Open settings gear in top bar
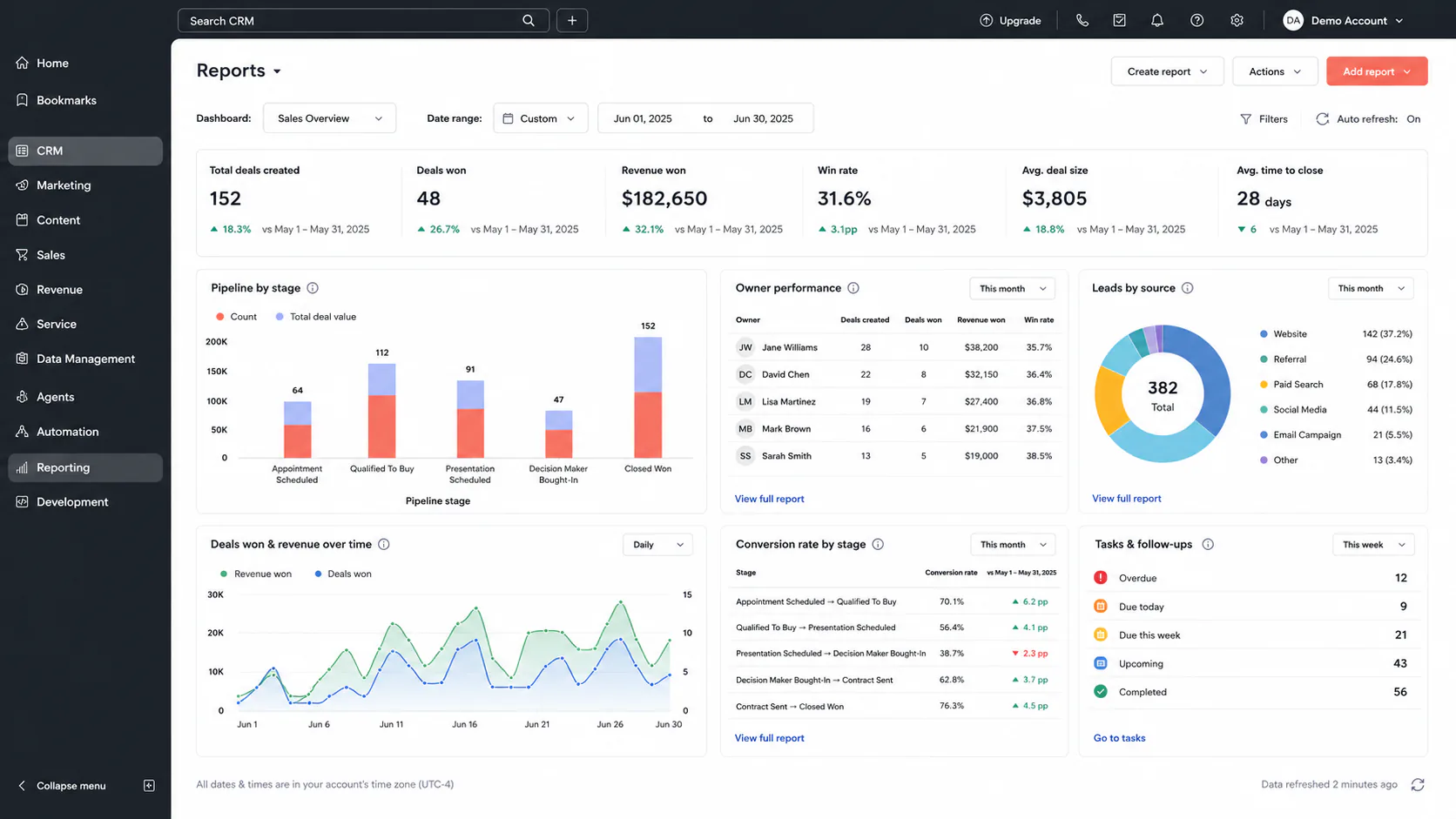The height and width of the screenshot is (819, 1456). (1237, 20)
